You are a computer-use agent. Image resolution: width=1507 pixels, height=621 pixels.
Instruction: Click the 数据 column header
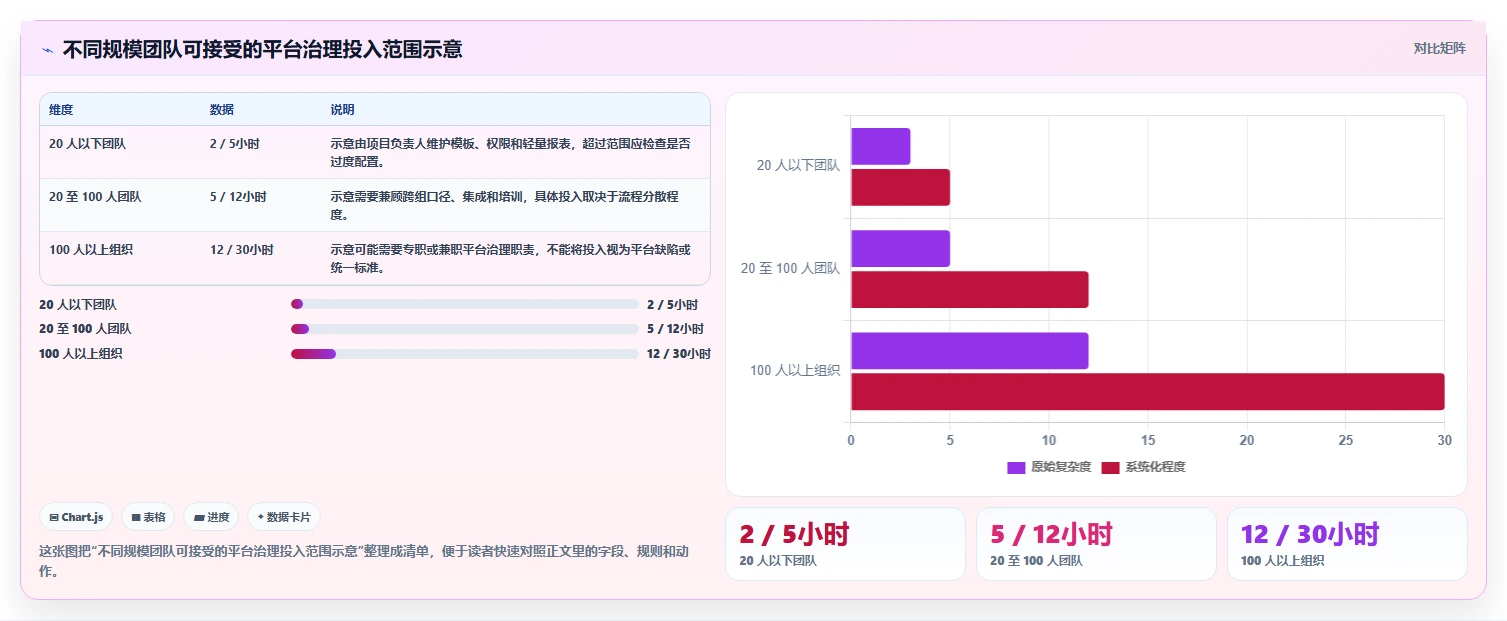coord(222,110)
